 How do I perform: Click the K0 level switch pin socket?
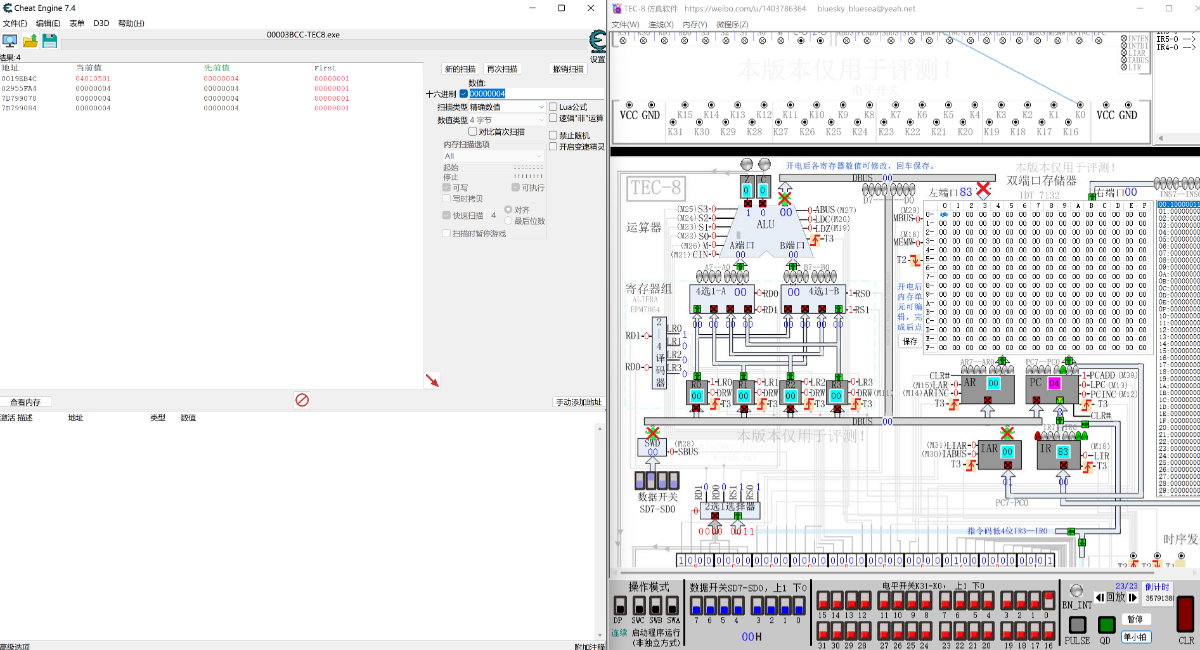click(x=1080, y=103)
